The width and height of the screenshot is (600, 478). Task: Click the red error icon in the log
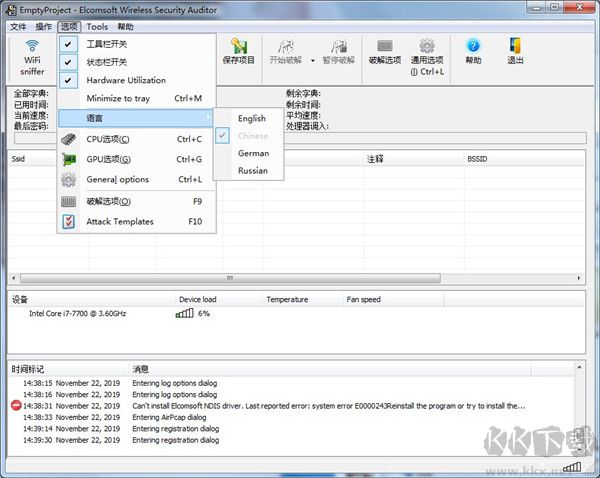click(16, 405)
